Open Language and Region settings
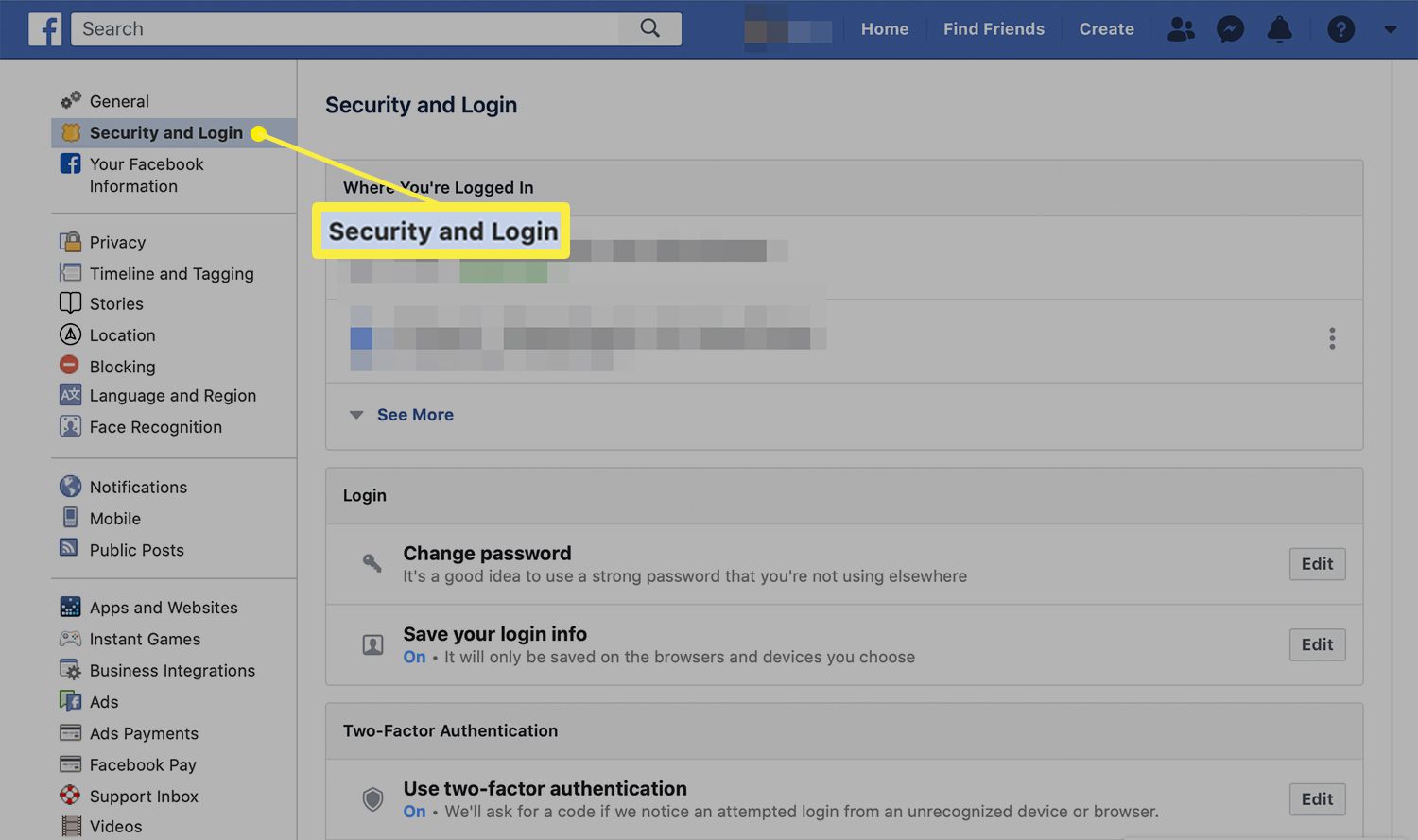Image resolution: width=1418 pixels, height=840 pixels. coord(173,396)
